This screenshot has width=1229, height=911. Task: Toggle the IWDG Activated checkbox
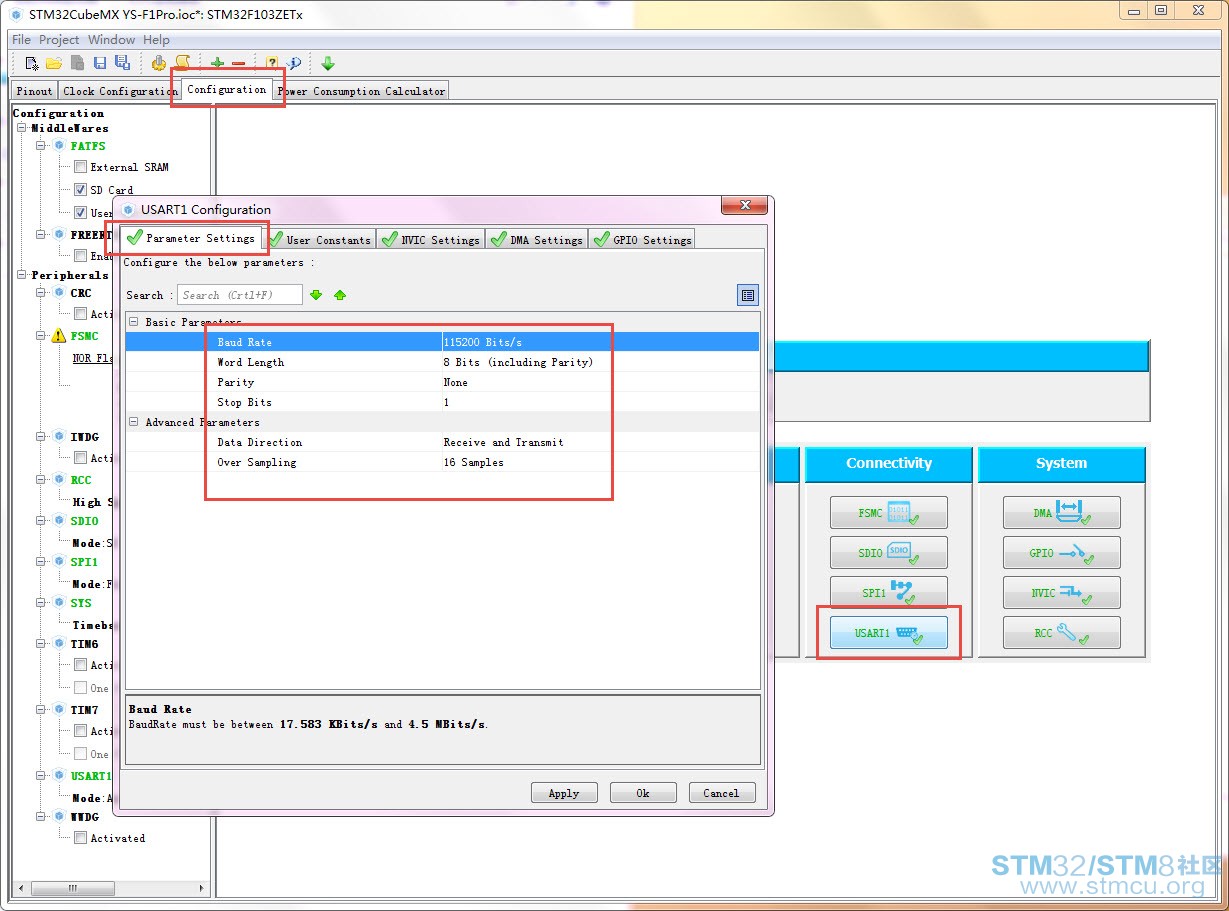(81, 458)
